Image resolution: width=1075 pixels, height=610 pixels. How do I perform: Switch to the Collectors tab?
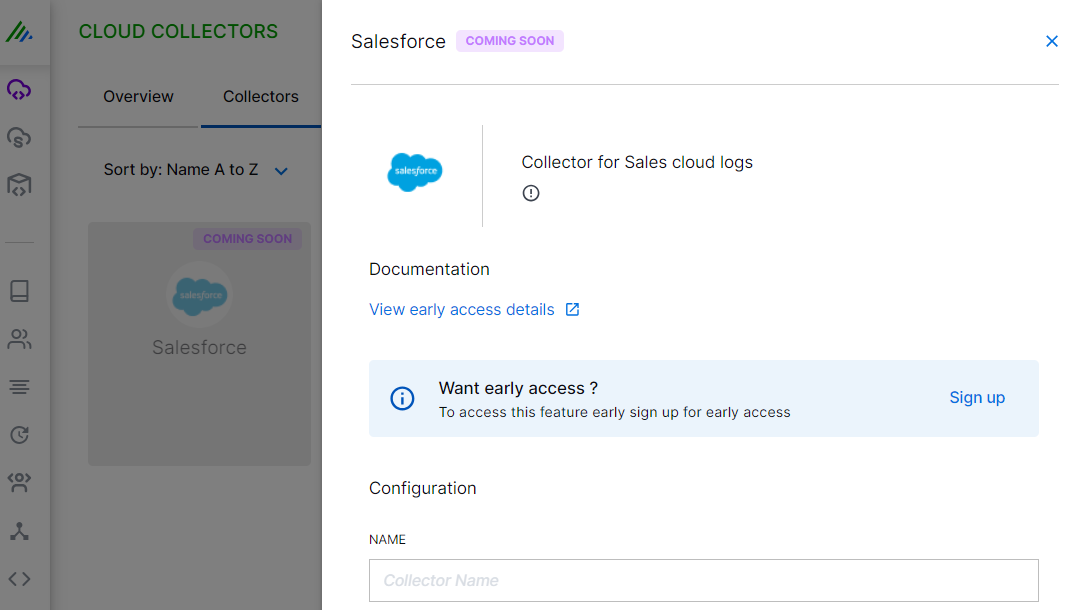pos(260,97)
